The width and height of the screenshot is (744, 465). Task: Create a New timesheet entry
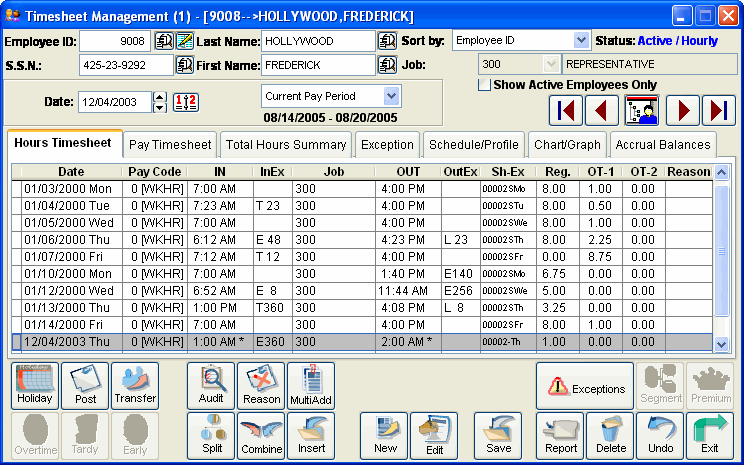point(384,436)
